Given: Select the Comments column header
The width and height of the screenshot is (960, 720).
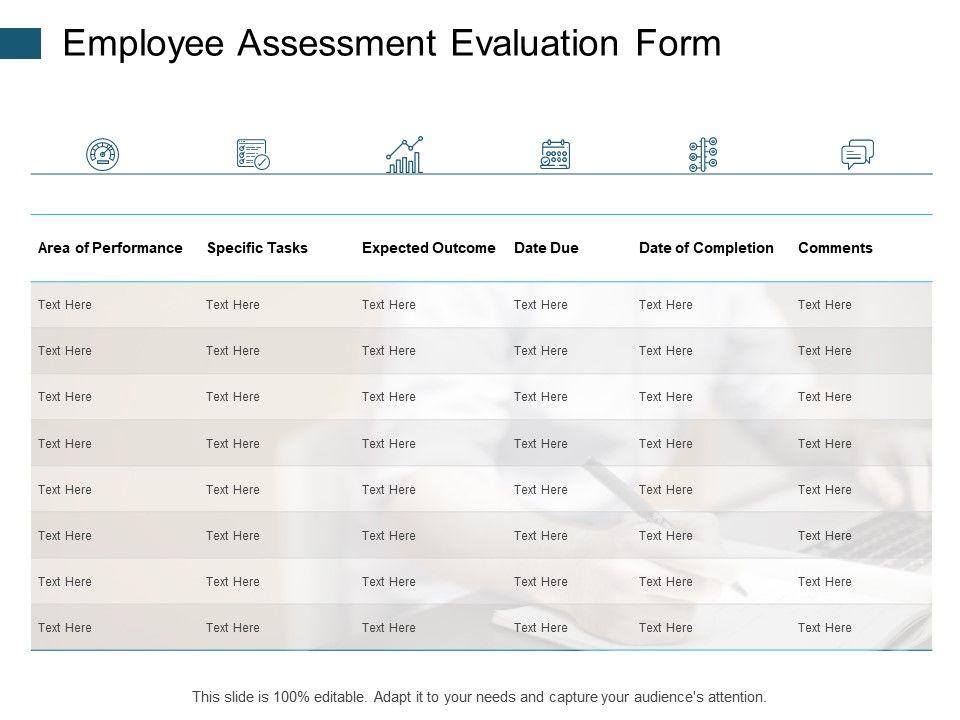Looking at the screenshot, I should (x=835, y=248).
